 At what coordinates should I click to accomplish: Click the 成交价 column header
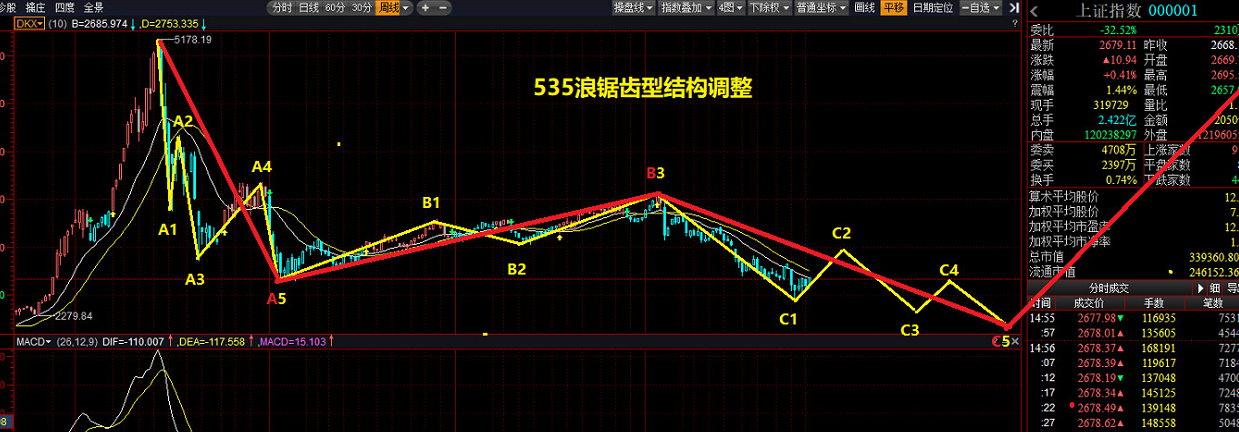click(1089, 303)
